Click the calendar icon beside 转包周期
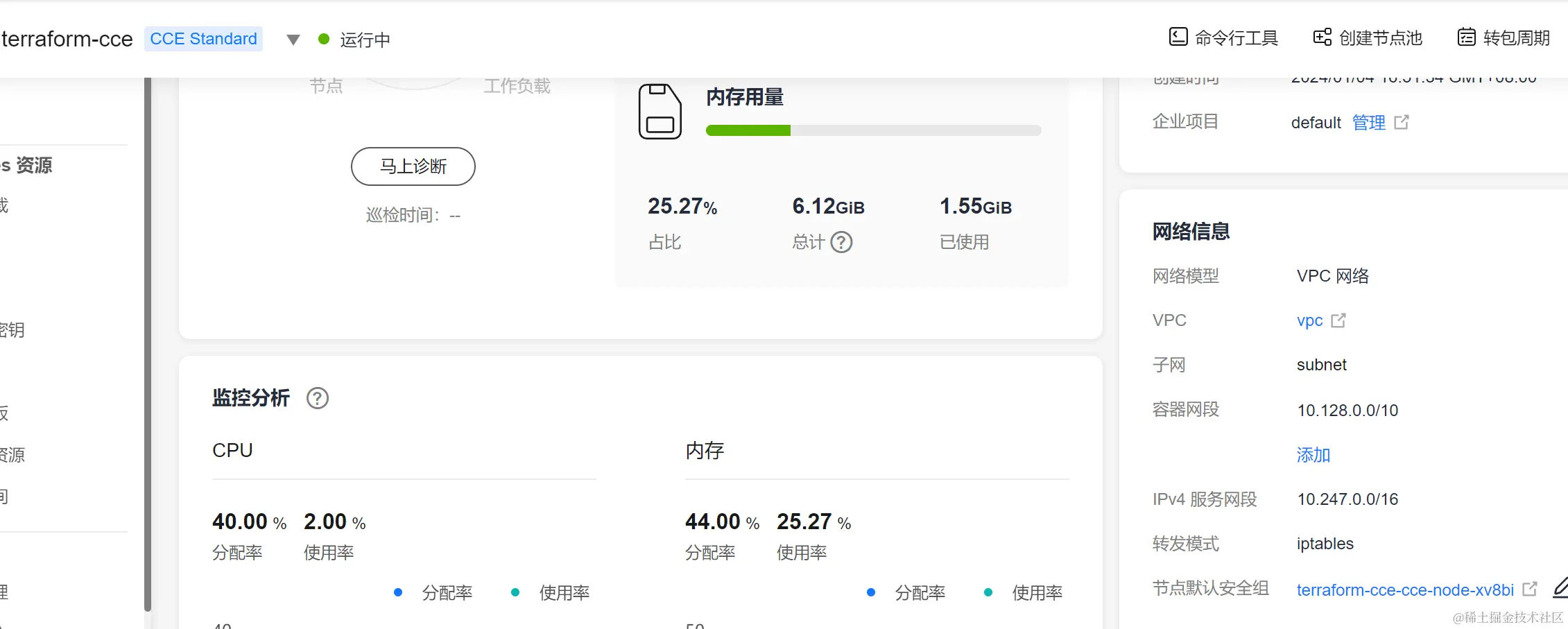1568x629 pixels. 1467,37
